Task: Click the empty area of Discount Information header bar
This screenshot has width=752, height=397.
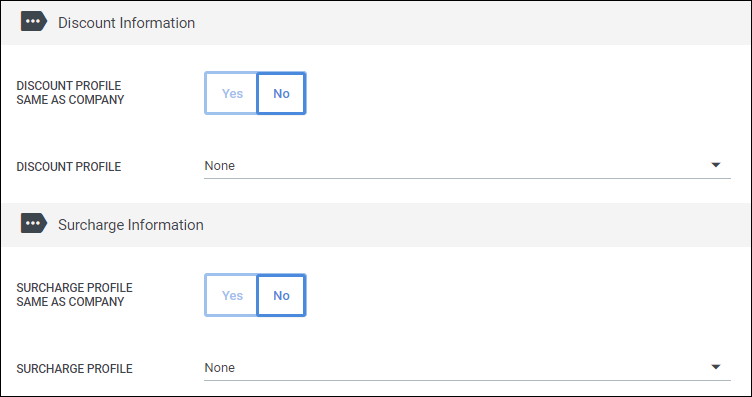Action: (x=470, y=23)
